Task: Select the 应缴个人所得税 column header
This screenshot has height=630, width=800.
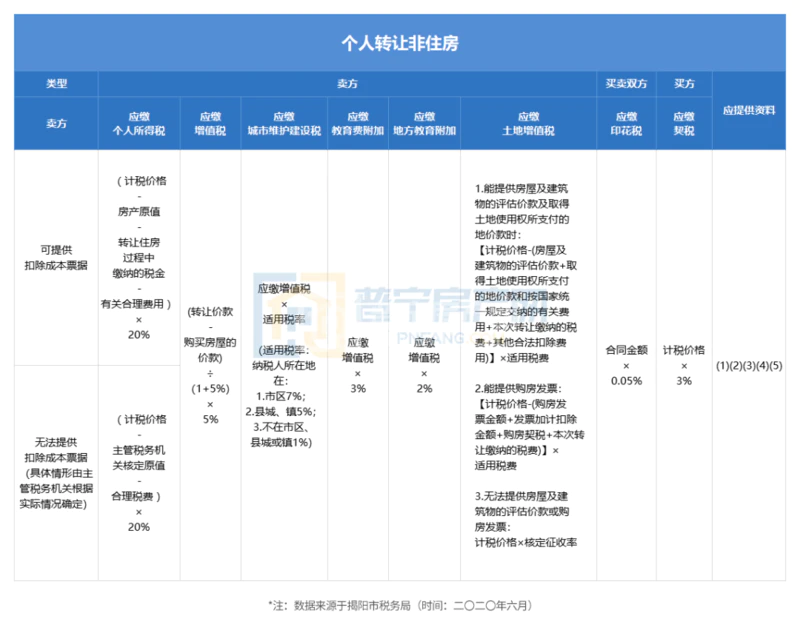Action: [x=139, y=123]
